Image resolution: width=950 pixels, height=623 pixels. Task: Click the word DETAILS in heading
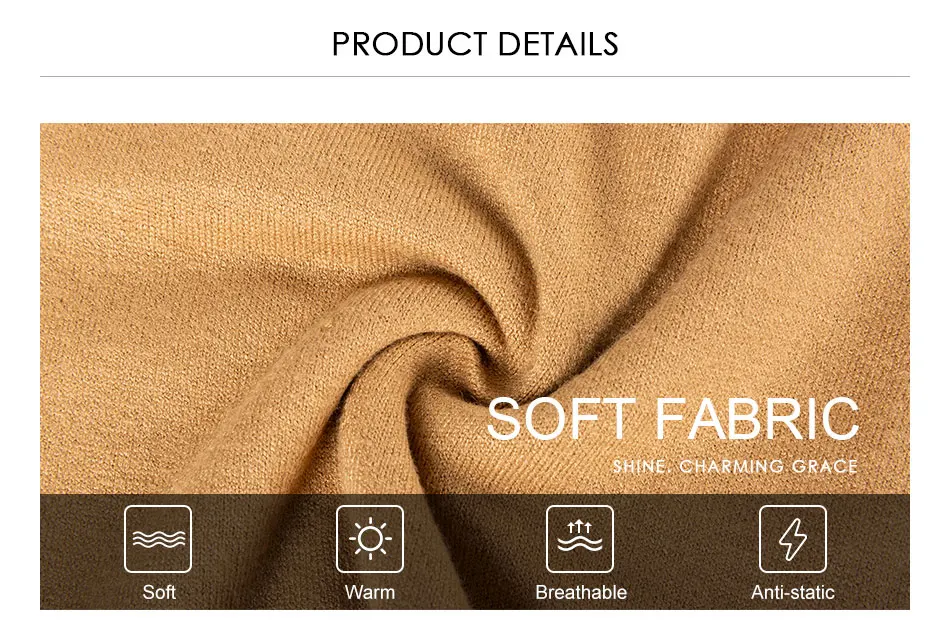tap(558, 44)
